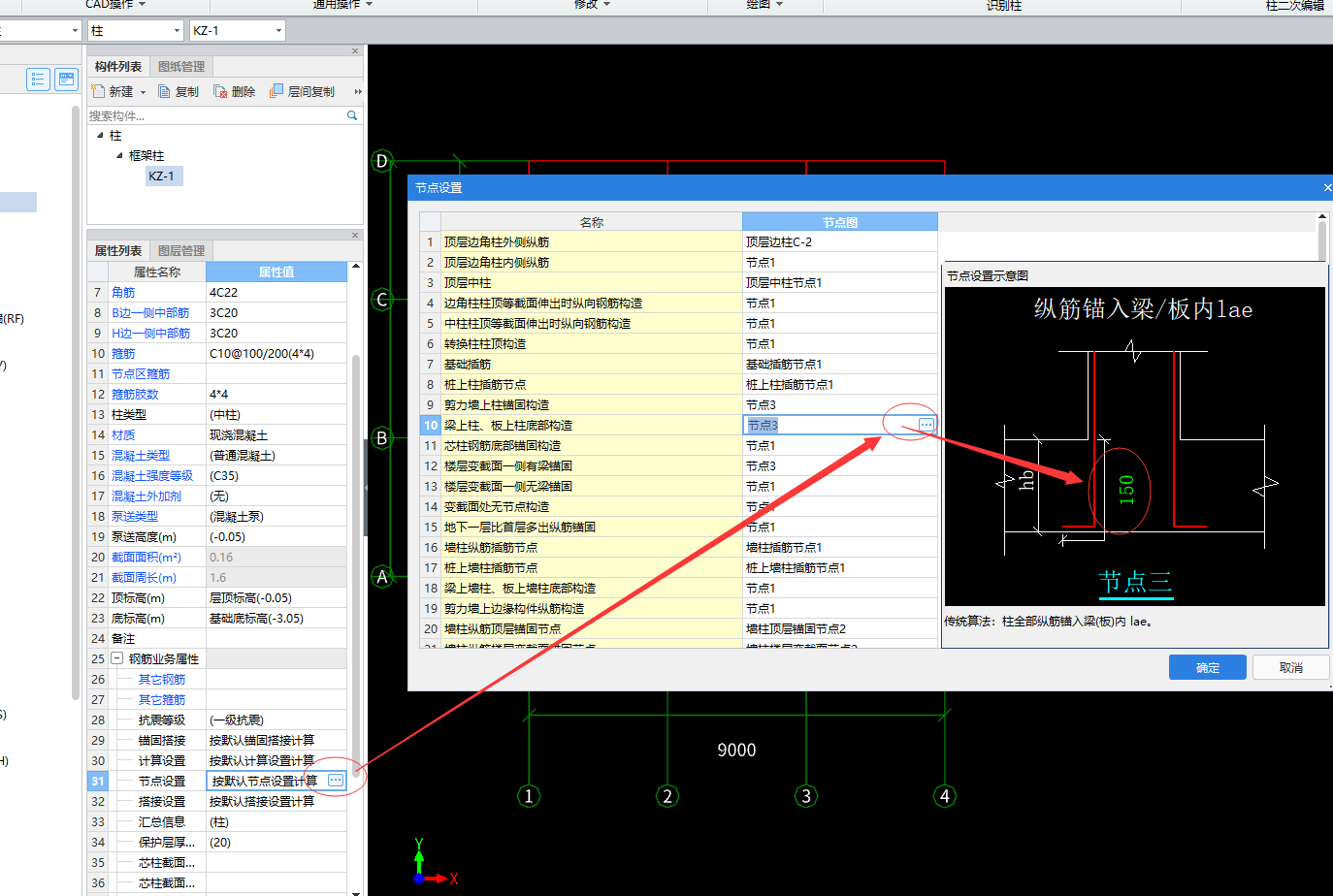Screen dimensions: 1333x896
Task: Click the 属性值 column header
Action: coord(276,272)
